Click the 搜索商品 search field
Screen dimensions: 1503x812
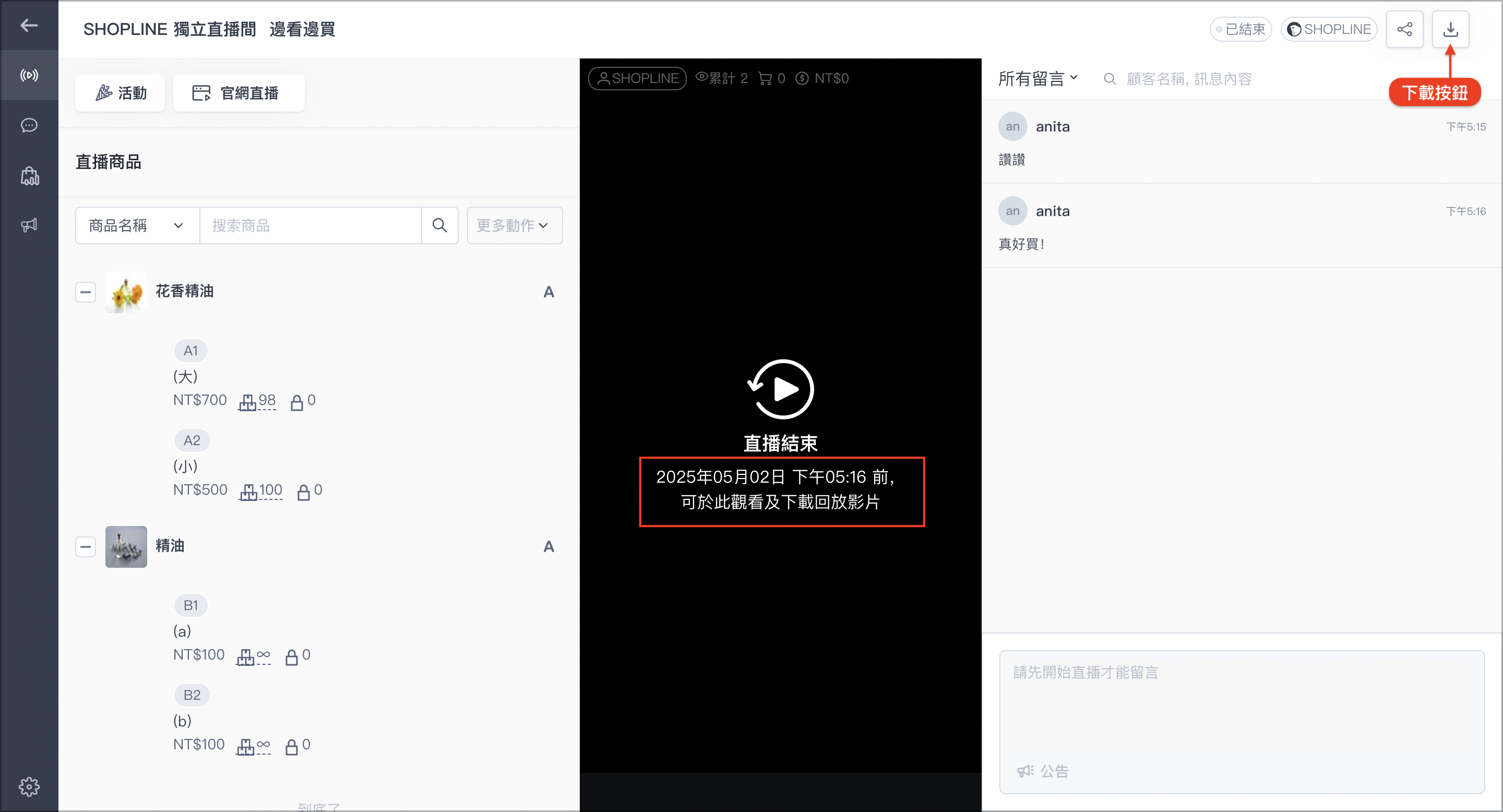click(311, 225)
